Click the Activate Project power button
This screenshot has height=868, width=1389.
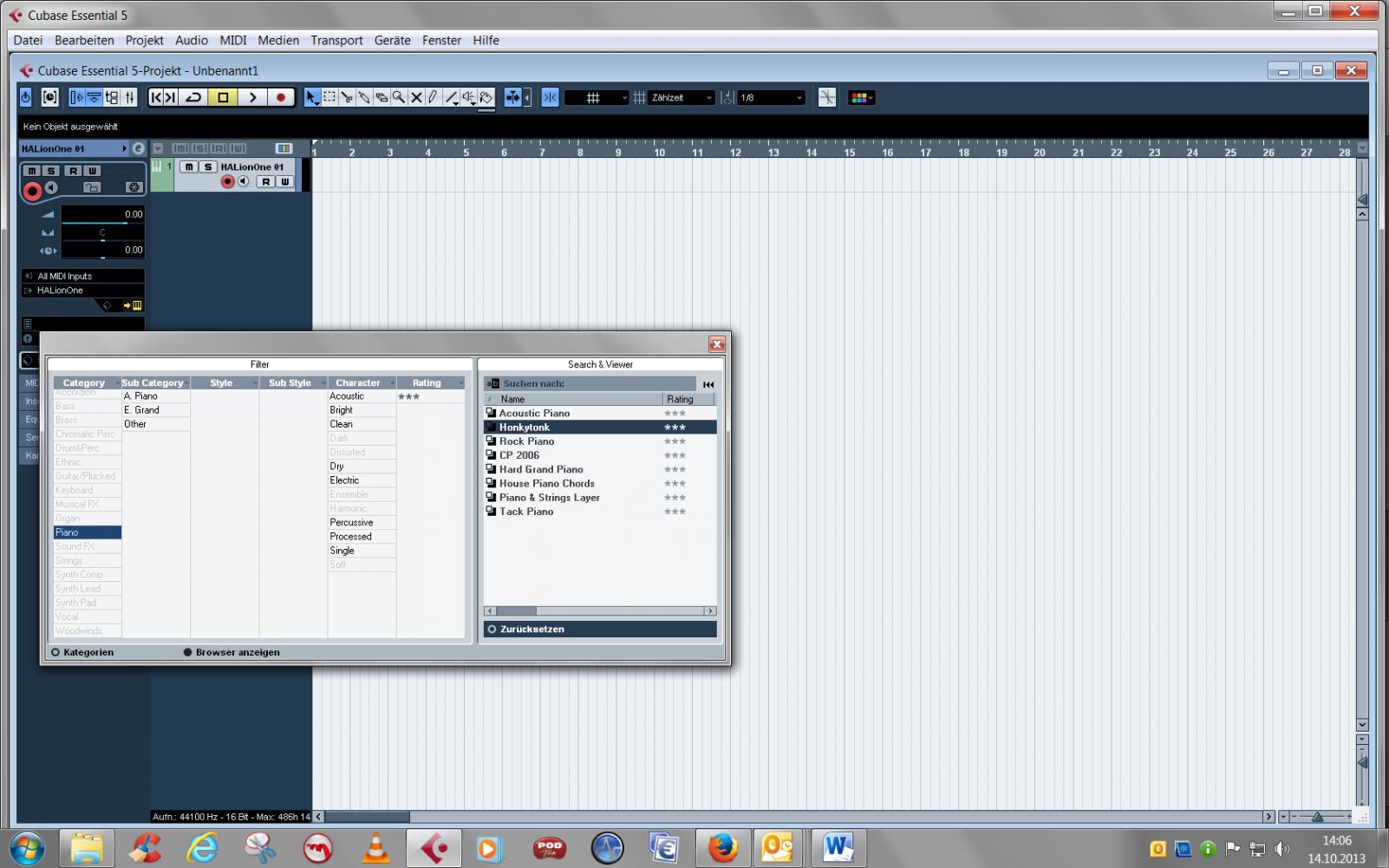coord(26,98)
